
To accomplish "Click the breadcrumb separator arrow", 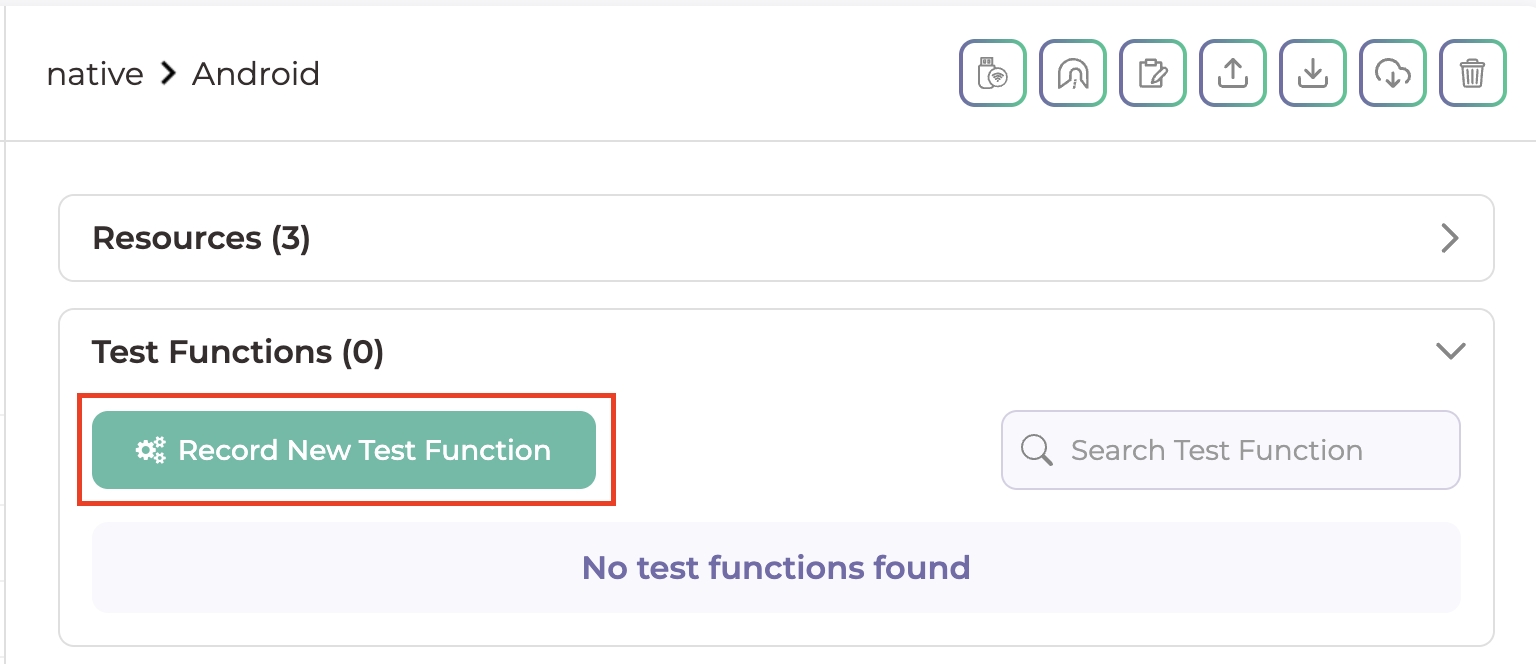I will pyautogui.click(x=168, y=73).
